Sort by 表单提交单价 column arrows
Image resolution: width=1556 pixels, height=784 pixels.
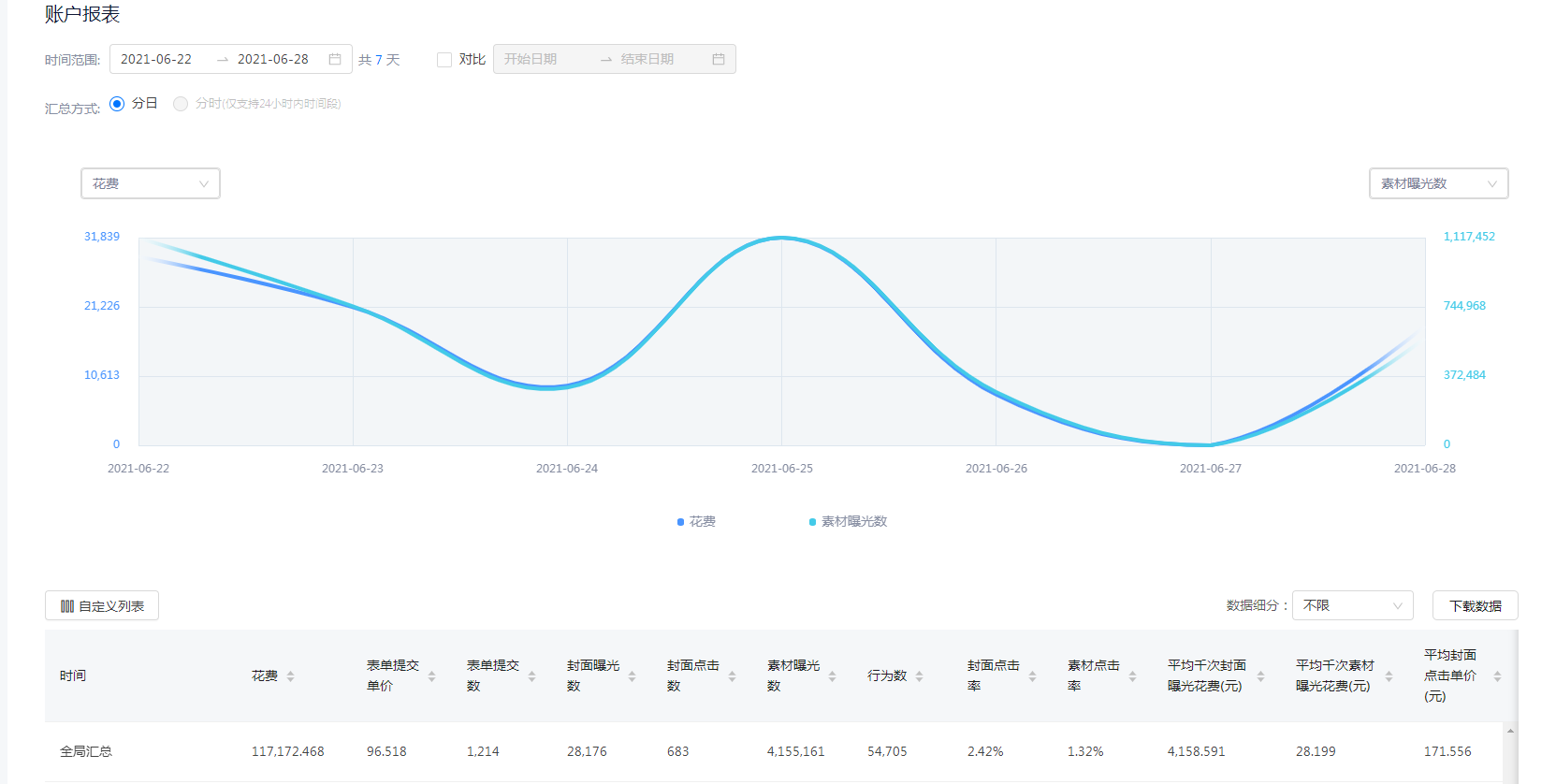[431, 676]
